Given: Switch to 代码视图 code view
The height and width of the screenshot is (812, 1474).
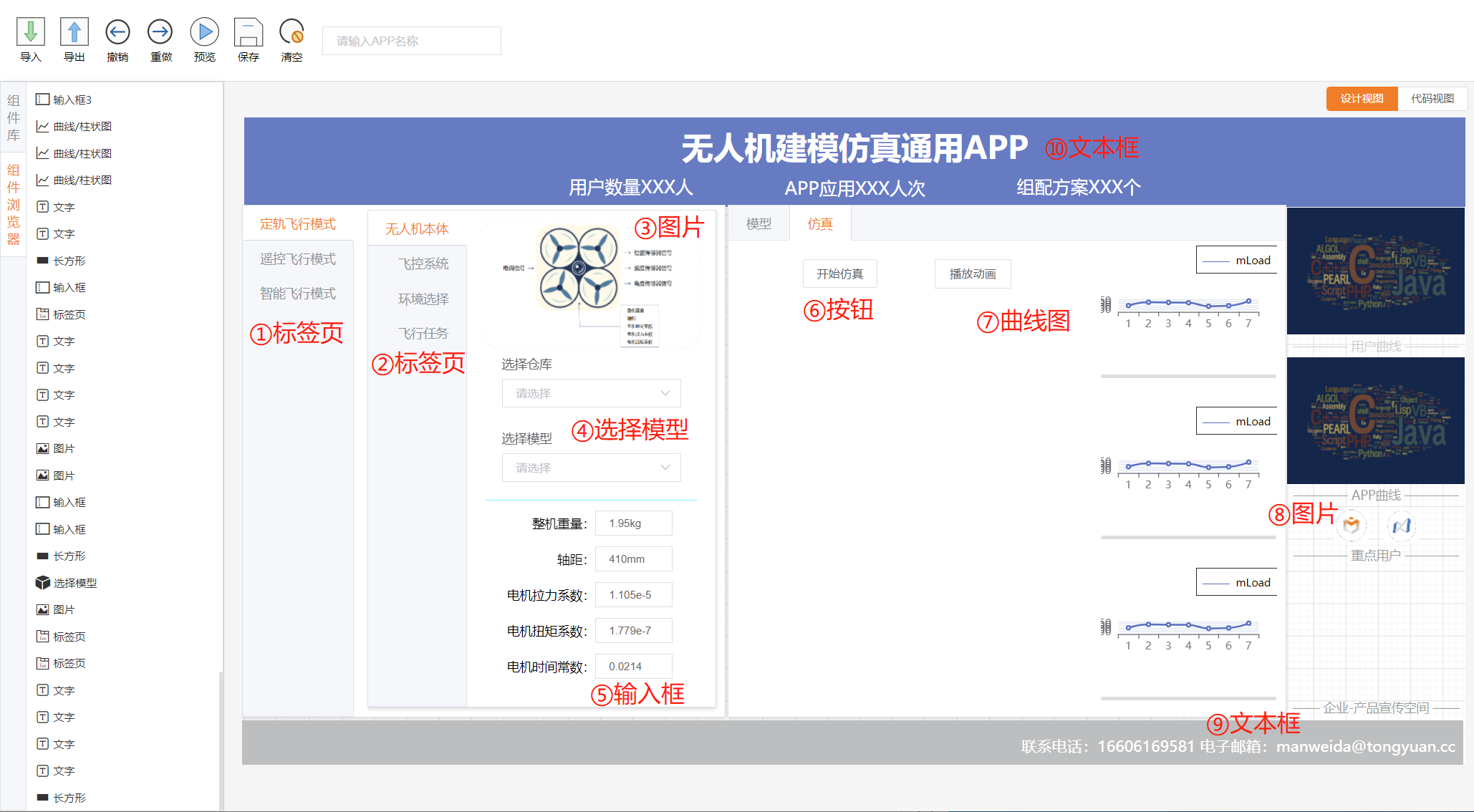Looking at the screenshot, I should [1432, 99].
